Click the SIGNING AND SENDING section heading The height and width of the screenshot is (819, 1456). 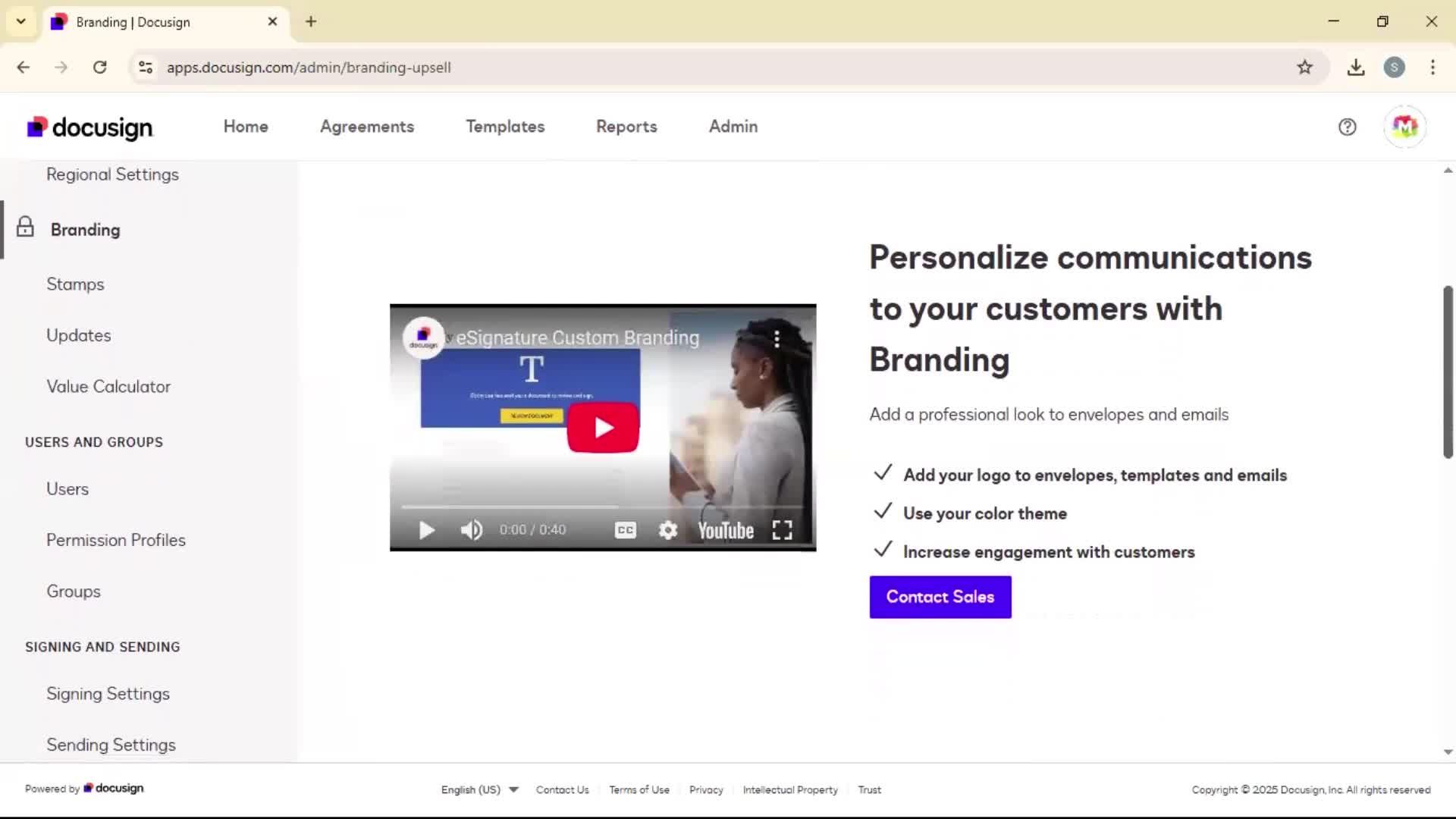pyautogui.click(x=102, y=647)
